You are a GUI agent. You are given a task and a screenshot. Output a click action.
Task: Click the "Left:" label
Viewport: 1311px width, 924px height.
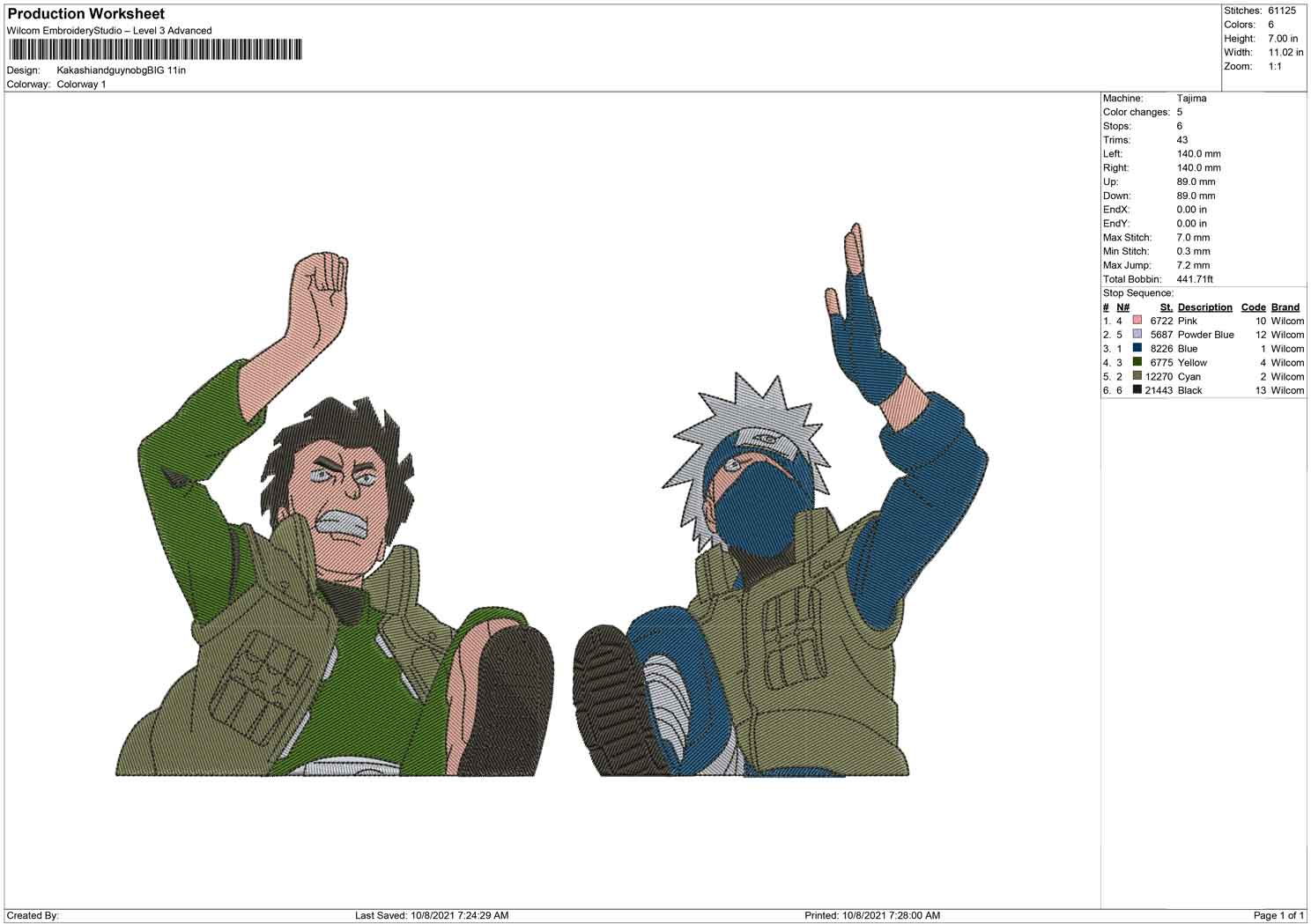(1113, 154)
